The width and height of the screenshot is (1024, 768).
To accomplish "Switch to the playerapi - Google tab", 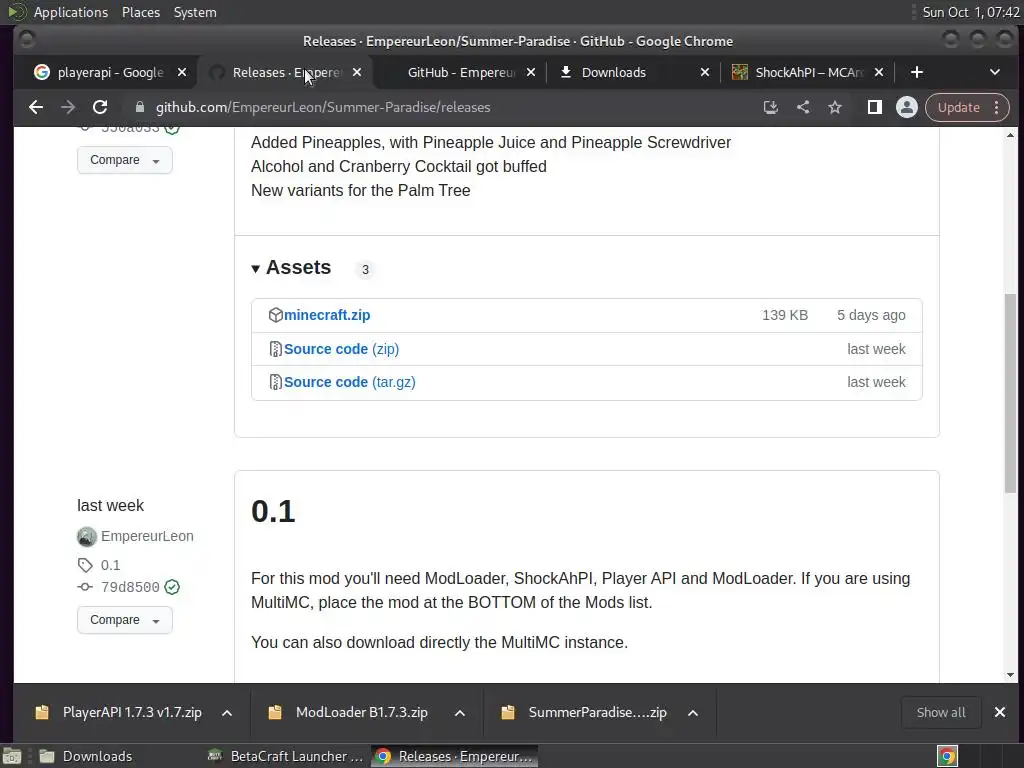I will (110, 72).
